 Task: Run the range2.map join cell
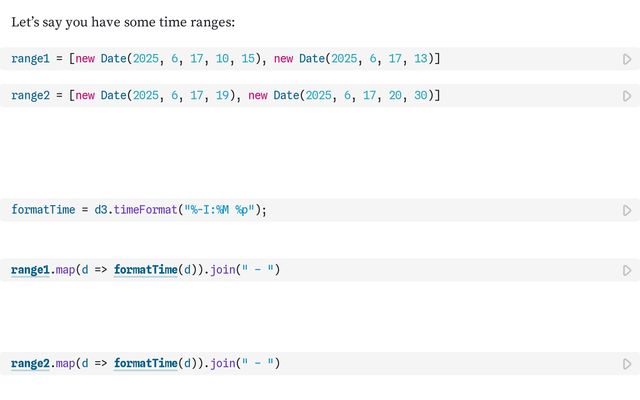(x=627, y=364)
